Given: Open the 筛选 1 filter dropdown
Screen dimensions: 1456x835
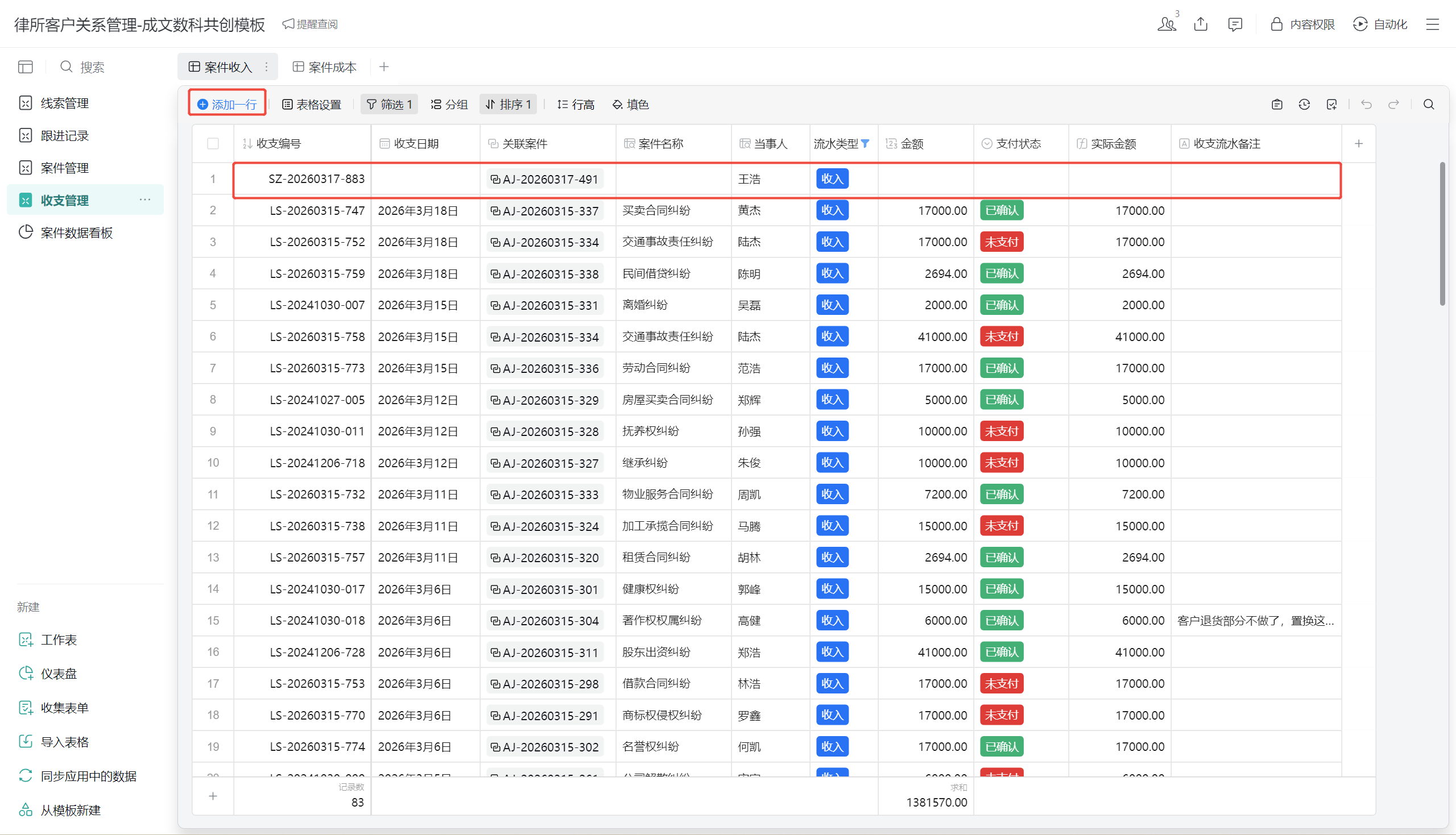Looking at the screenshot, I should click(x=389, y=105).
